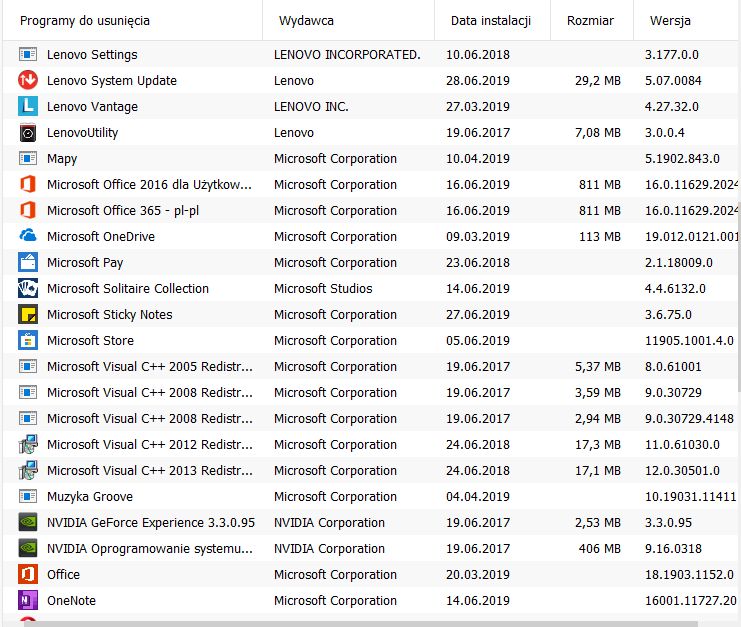Click the Microsoft OneDrive cloud icon
This screenshot has height=627, width=741.
(28, 235)
